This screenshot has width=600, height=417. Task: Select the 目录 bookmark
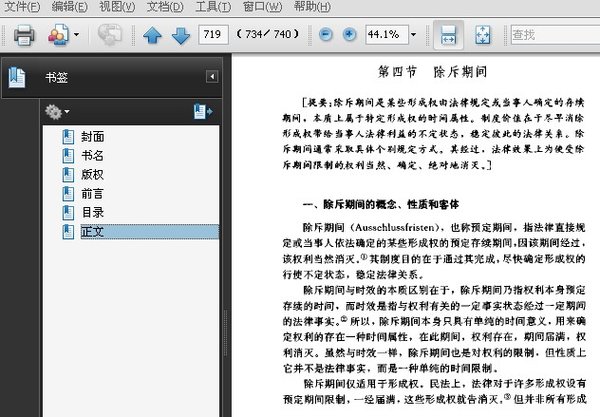pos(93,212)
